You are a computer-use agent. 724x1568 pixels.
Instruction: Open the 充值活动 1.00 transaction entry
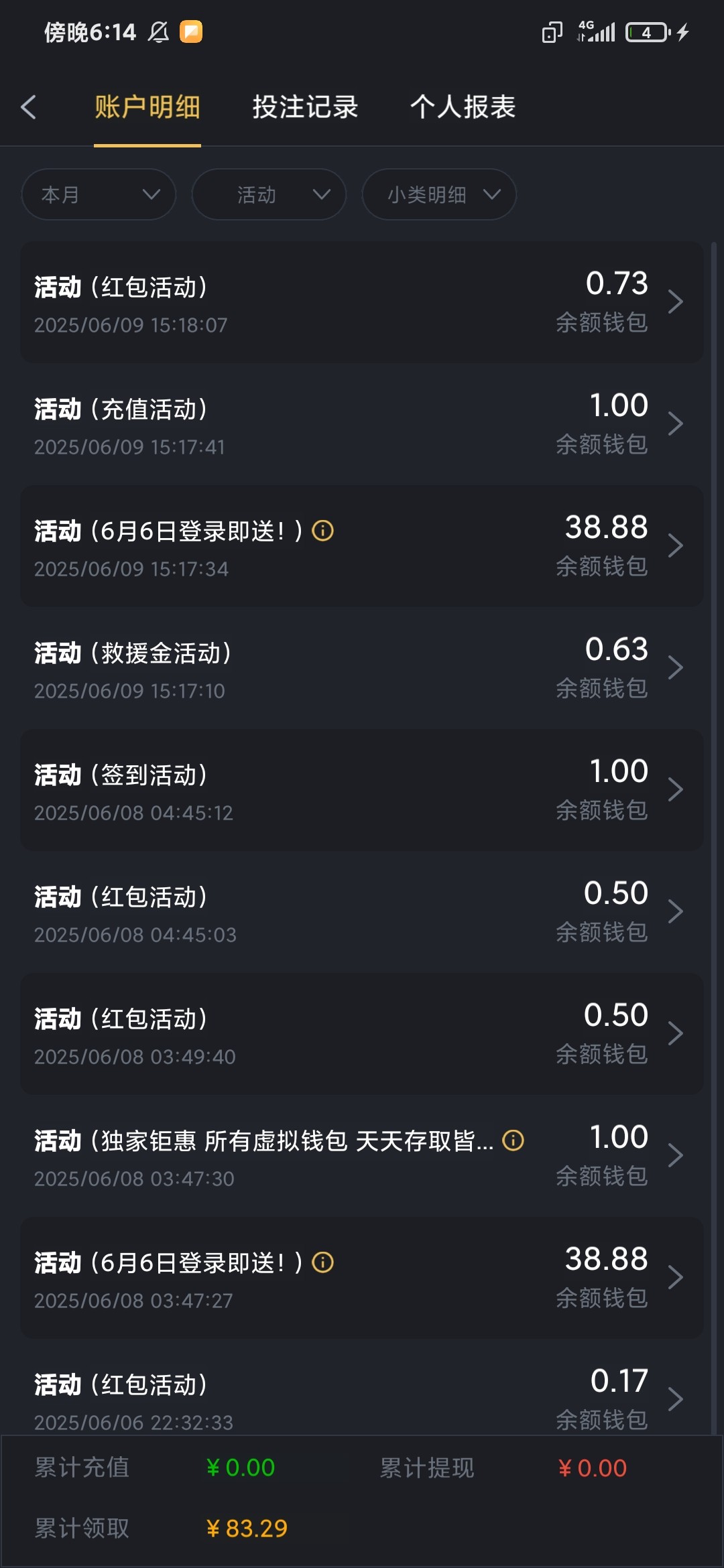[x=362, y=424]
